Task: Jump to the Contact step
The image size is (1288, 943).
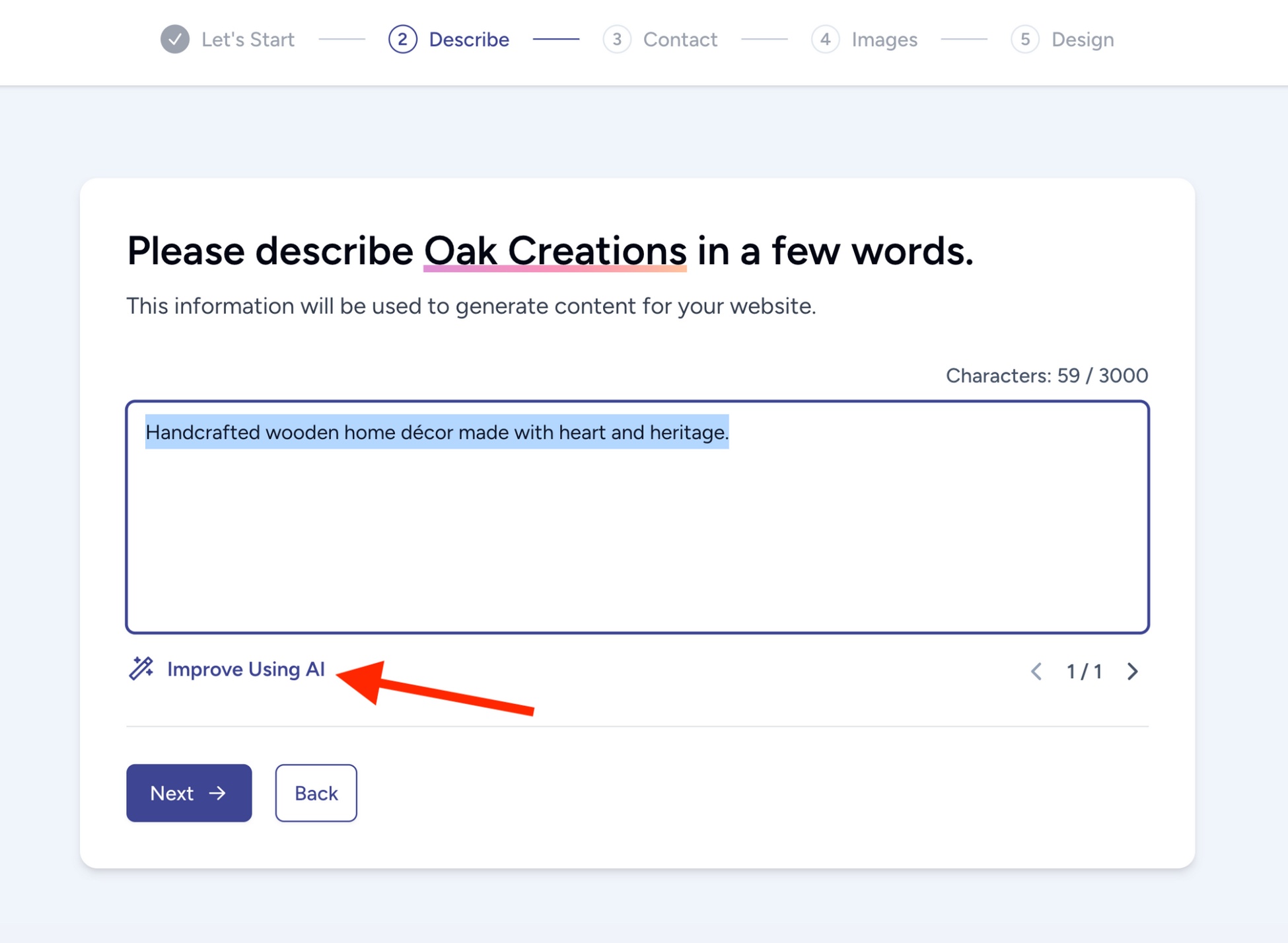Action: click(x=680, y=40)
